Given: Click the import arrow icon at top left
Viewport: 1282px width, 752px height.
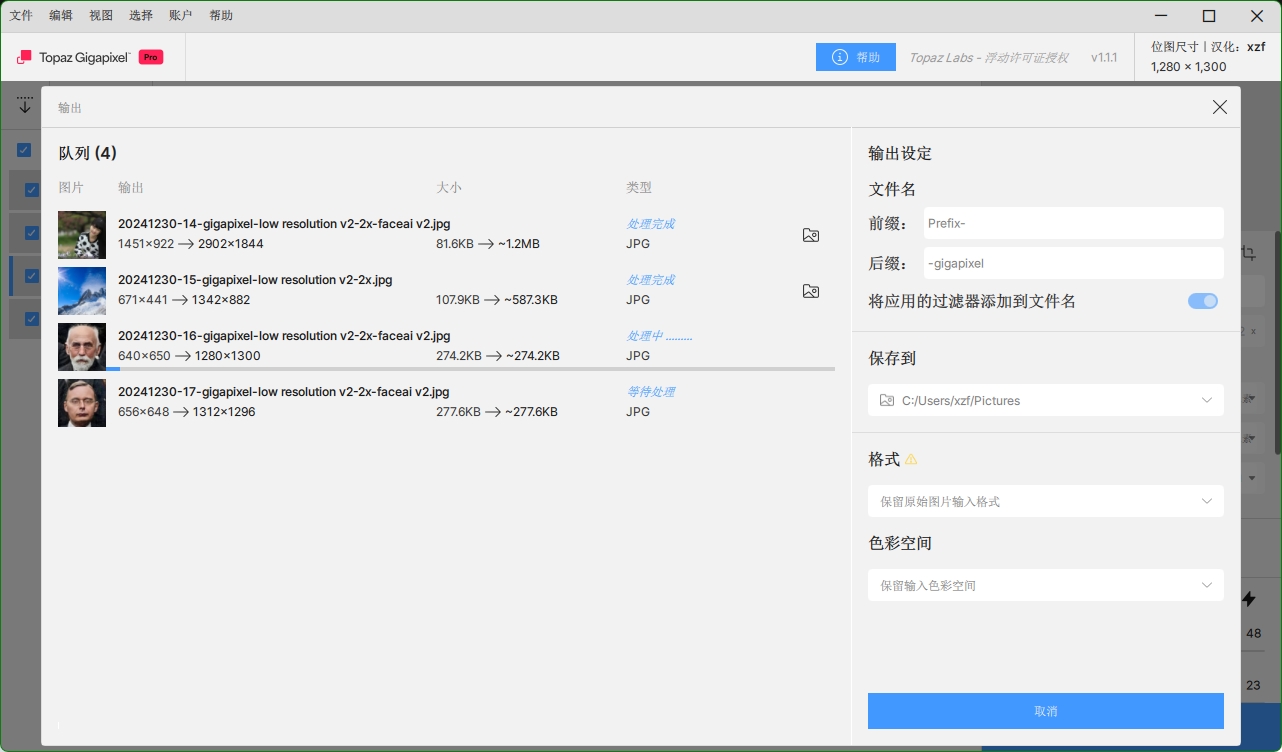Looking at the screenshot, I should [25, 104].
